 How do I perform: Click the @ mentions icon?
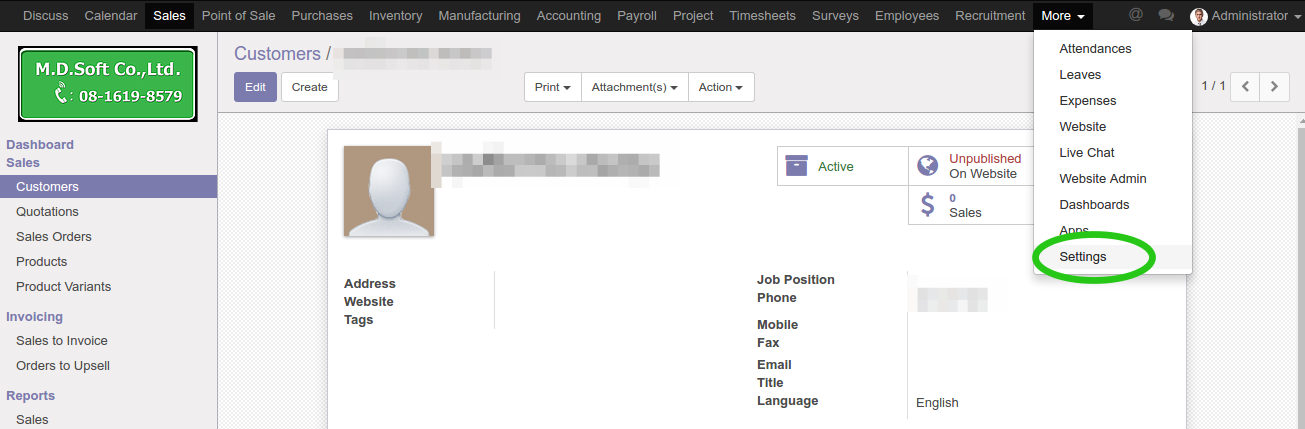(1135, 15)
